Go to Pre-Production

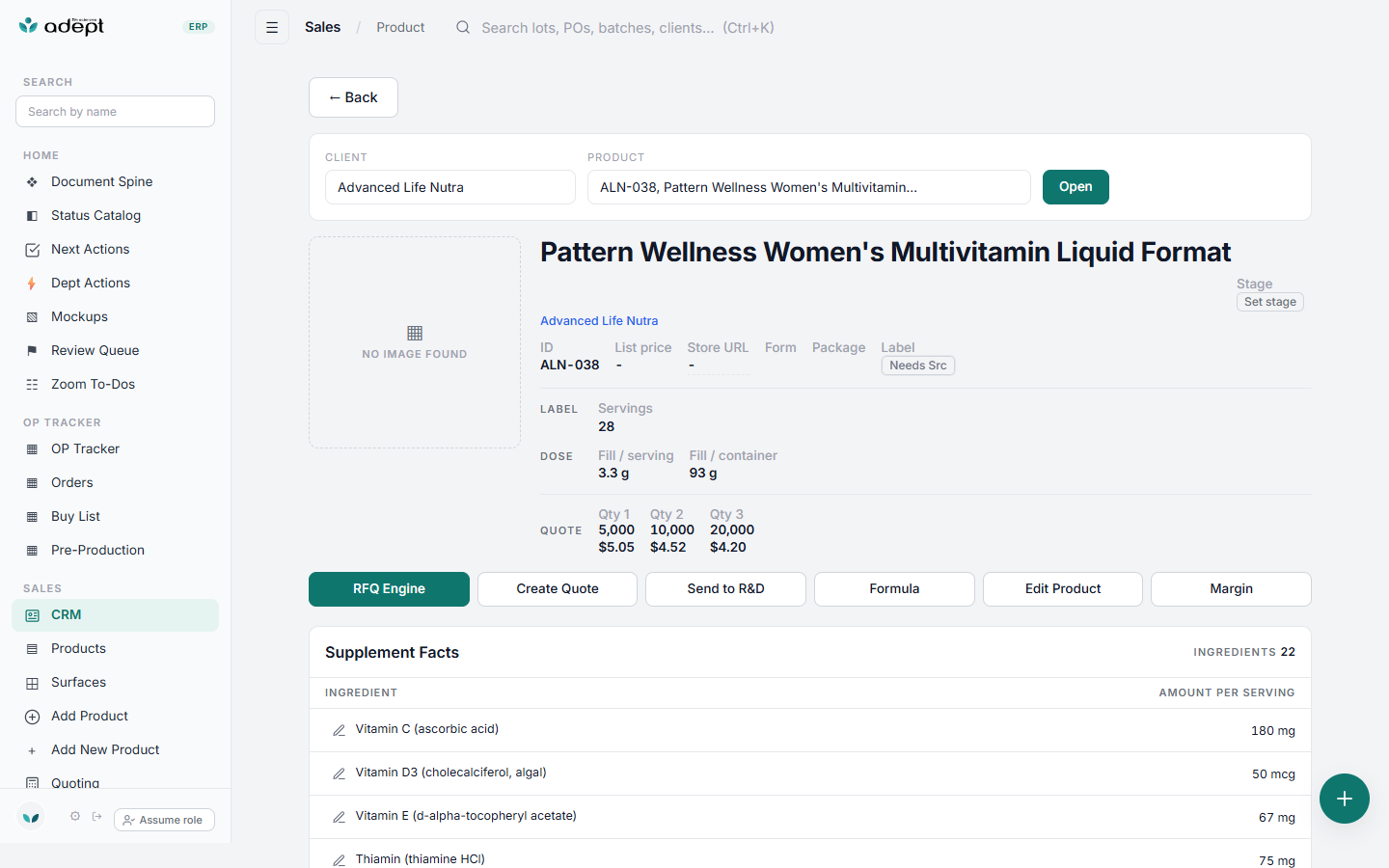[115, 550]
